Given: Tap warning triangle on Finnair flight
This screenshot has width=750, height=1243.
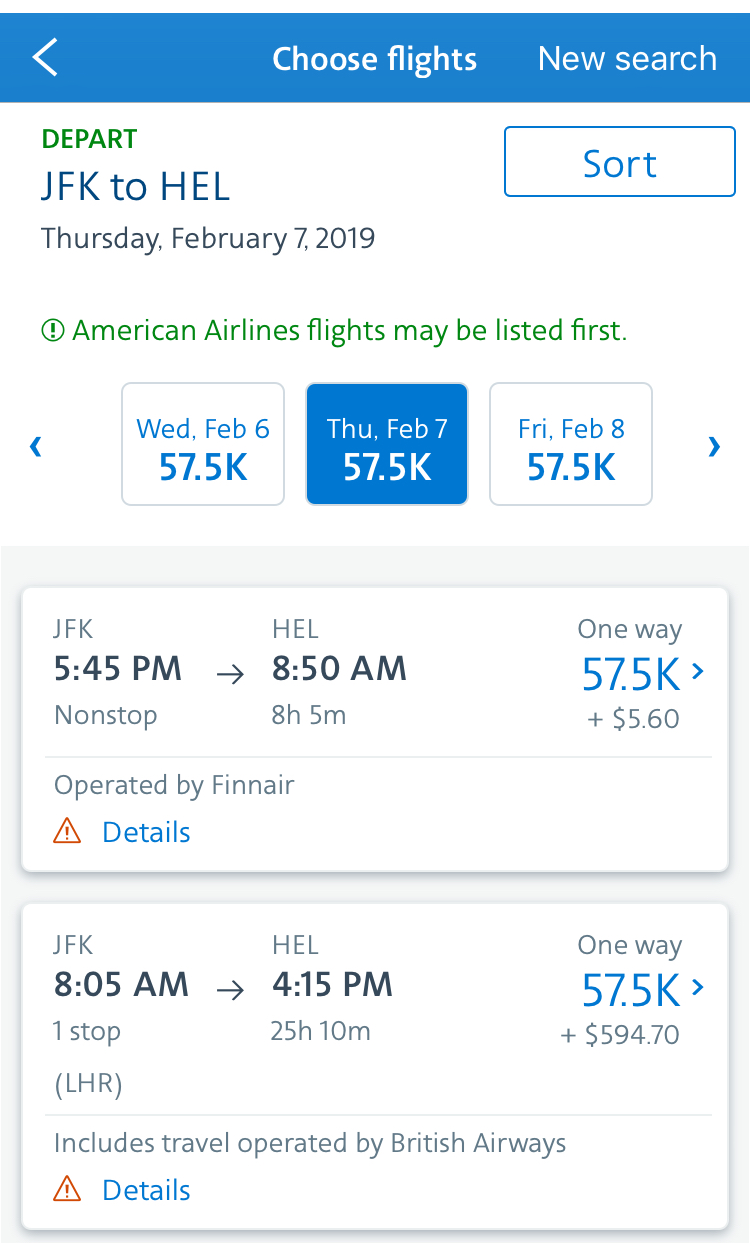Looking at the screenshot, I should 67,831.
